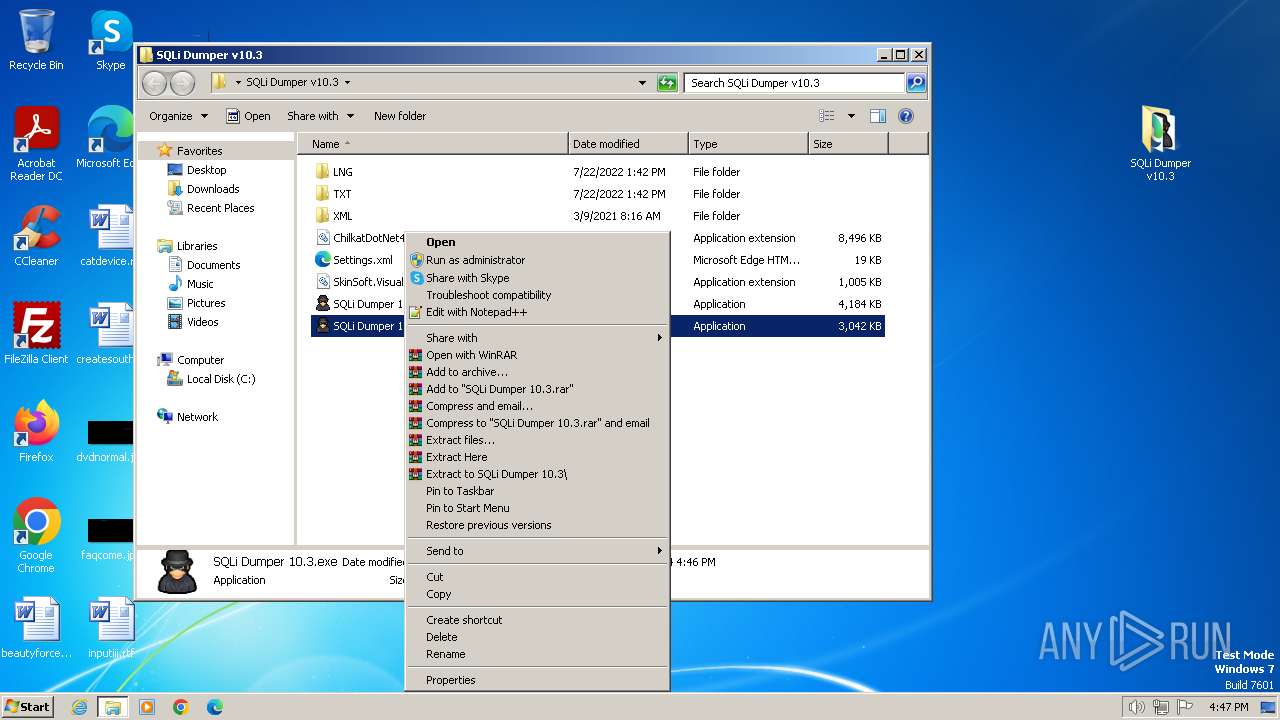Expand the Send to submenu

point(537,551)
